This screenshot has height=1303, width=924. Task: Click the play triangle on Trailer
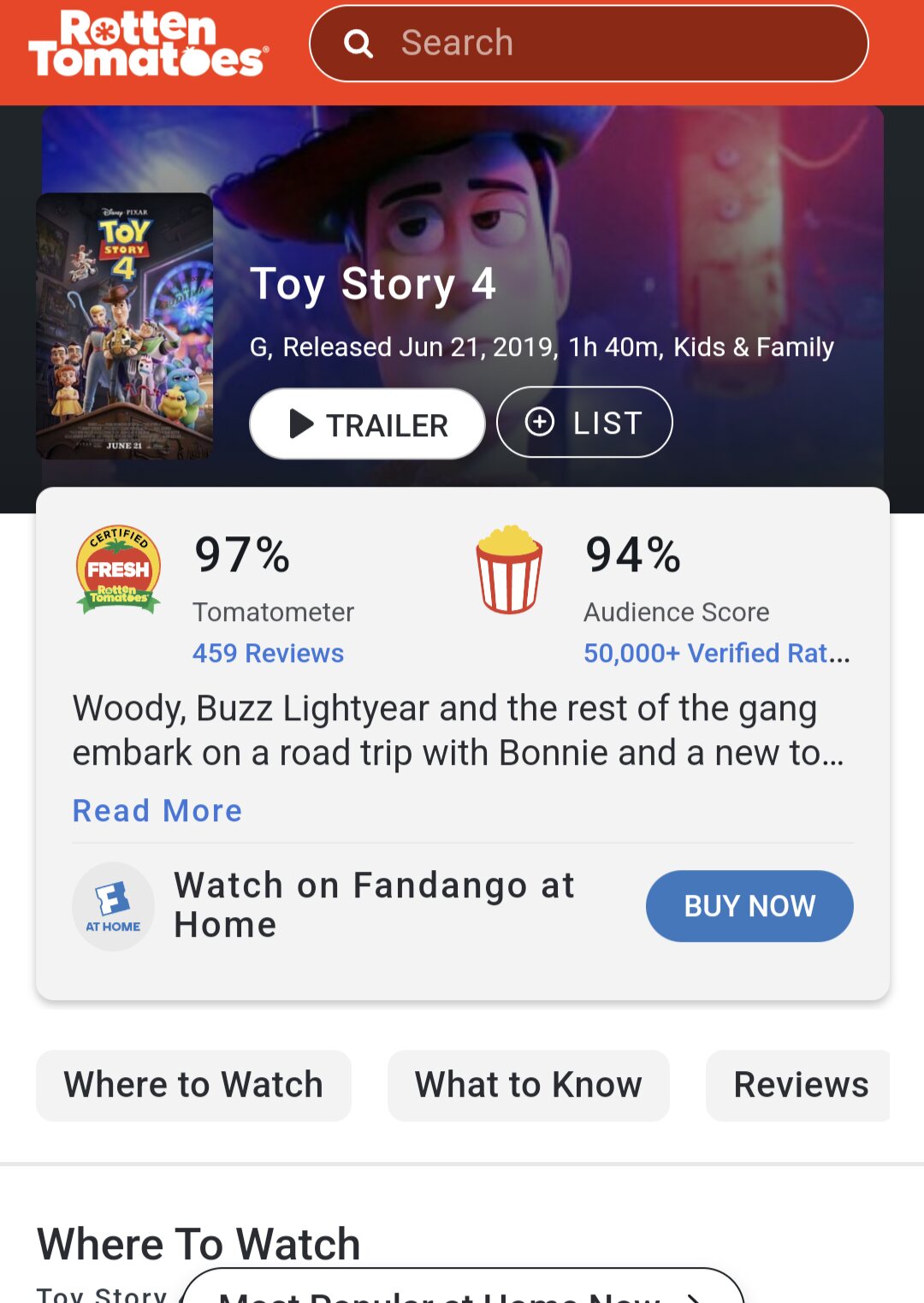pos(301,423)
